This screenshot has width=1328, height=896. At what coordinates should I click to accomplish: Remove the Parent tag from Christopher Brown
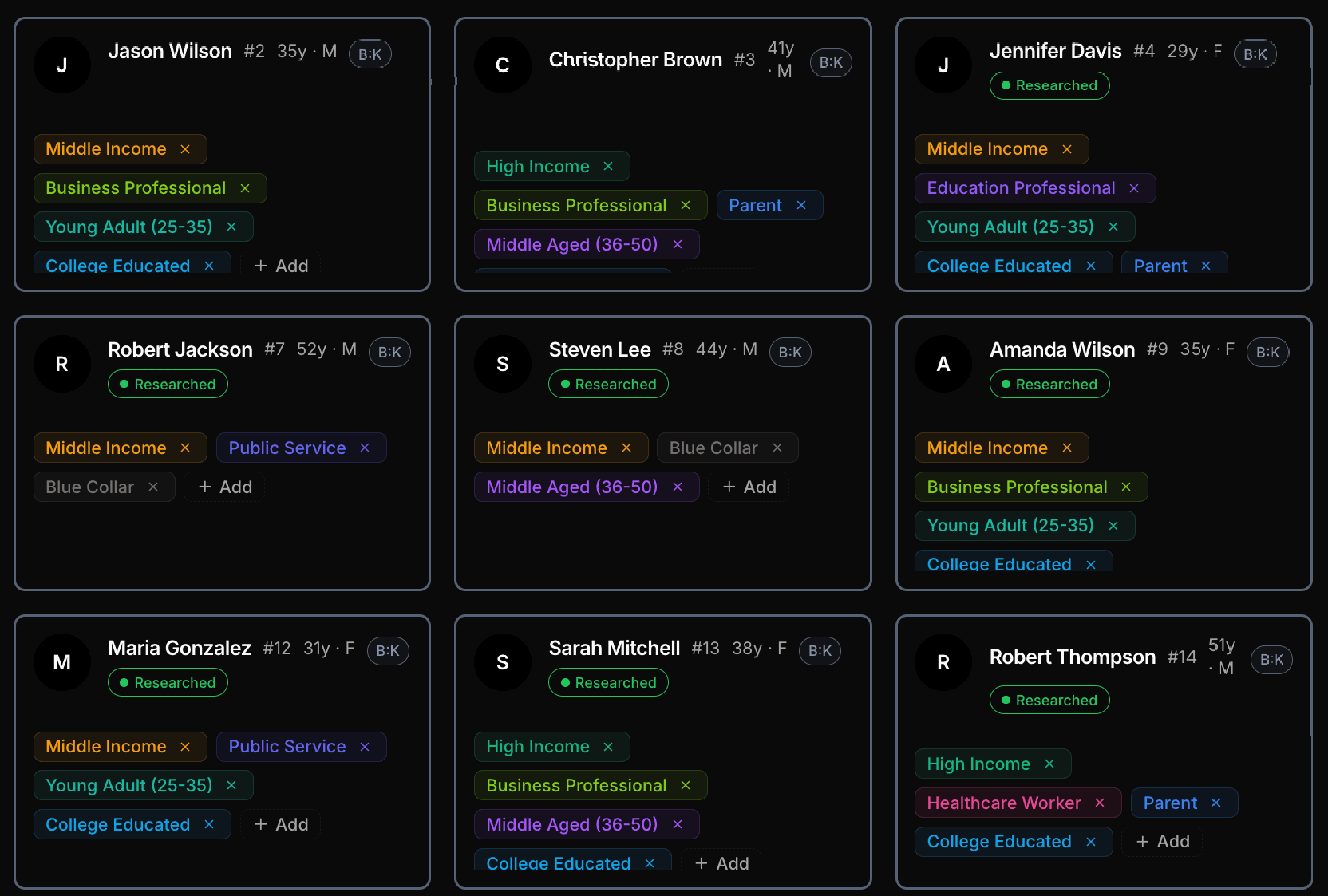[802, 205]
